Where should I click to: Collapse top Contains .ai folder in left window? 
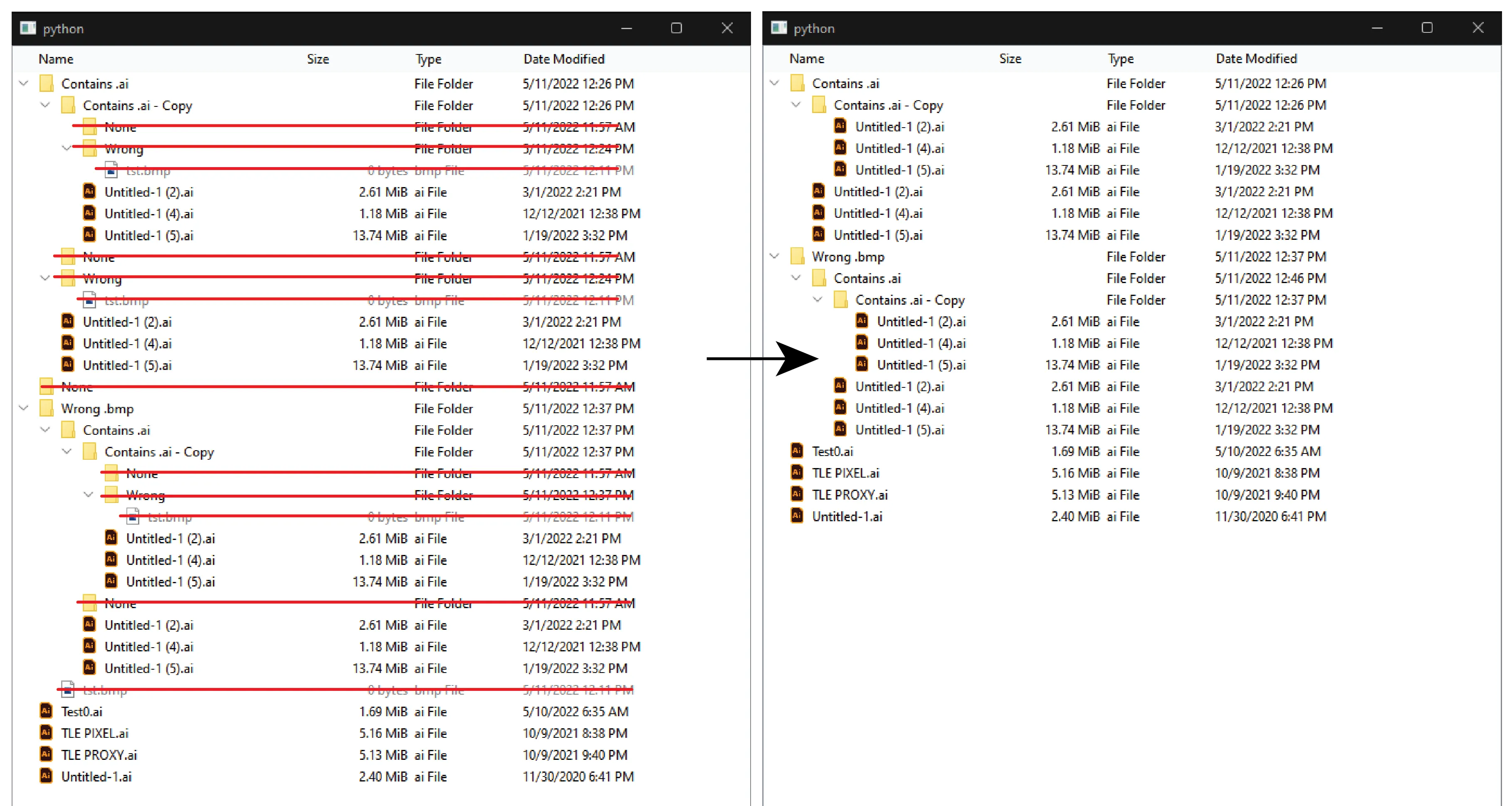coord(23,83)
